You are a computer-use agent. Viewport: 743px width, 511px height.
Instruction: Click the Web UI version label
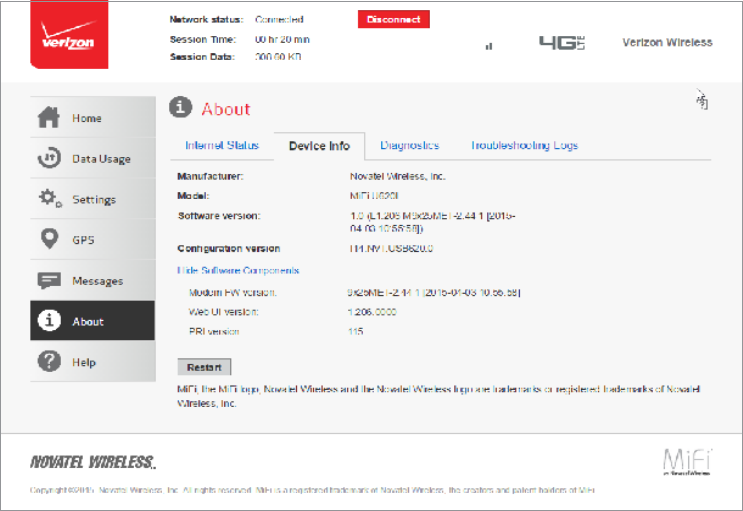click(x=224, y=312)
